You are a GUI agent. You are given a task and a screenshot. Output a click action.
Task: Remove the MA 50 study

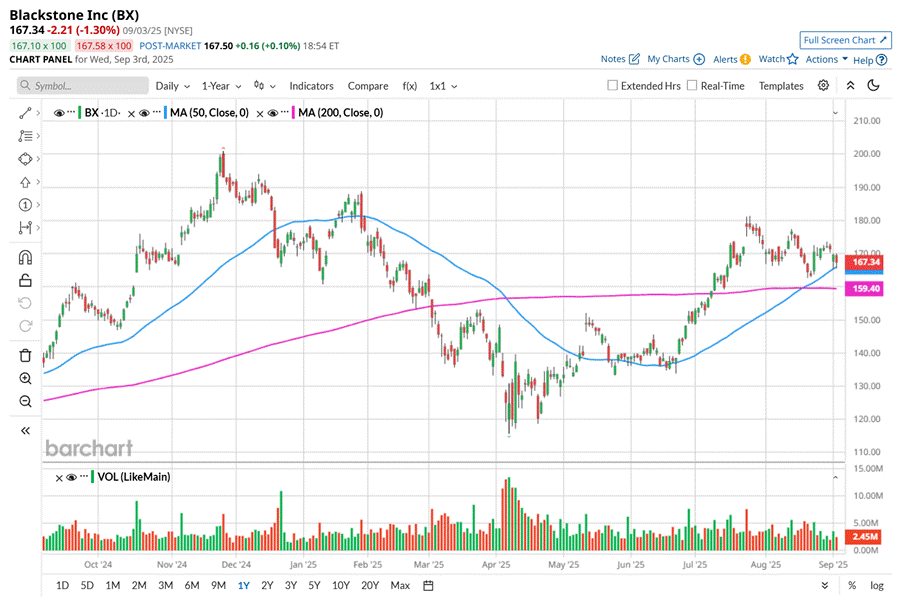pos(131,113)
